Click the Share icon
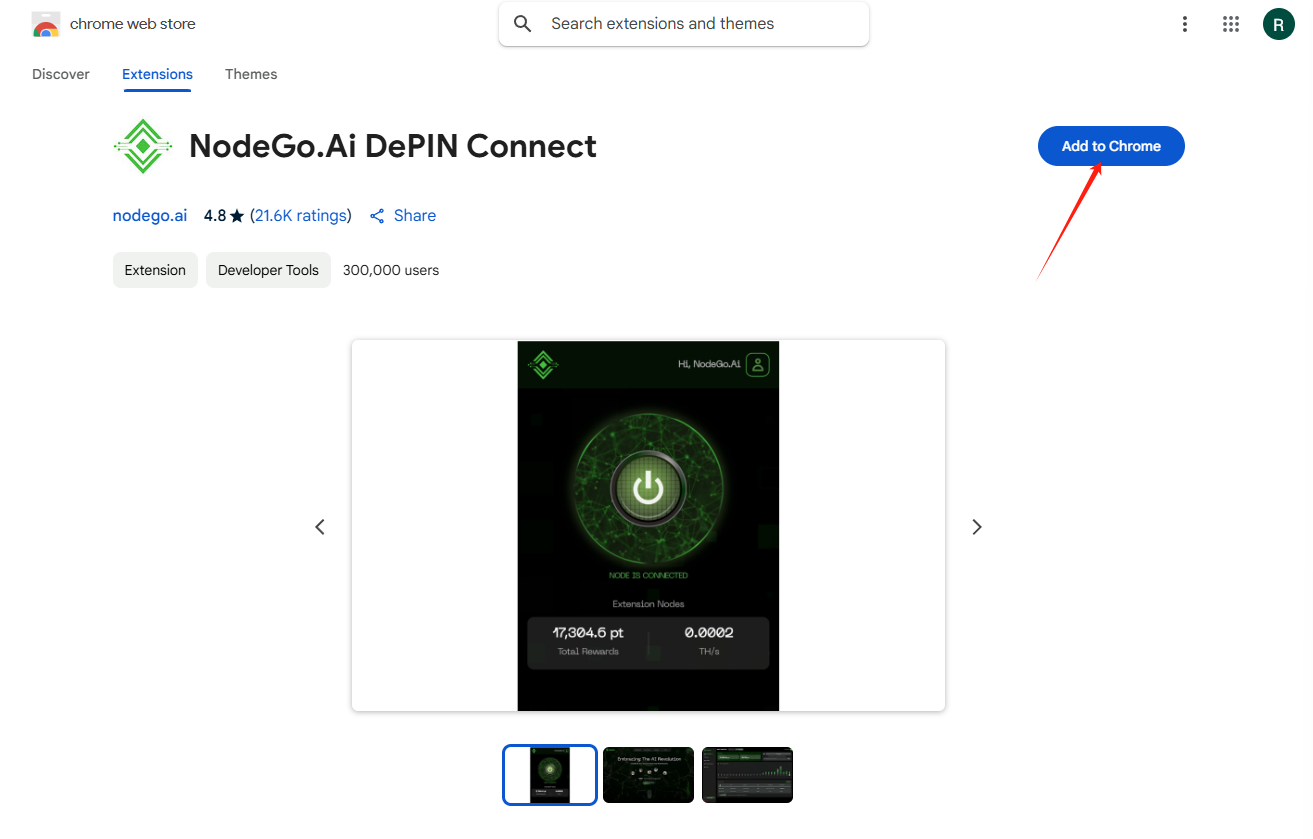The image size is (1313, 839). coord(377,216)
